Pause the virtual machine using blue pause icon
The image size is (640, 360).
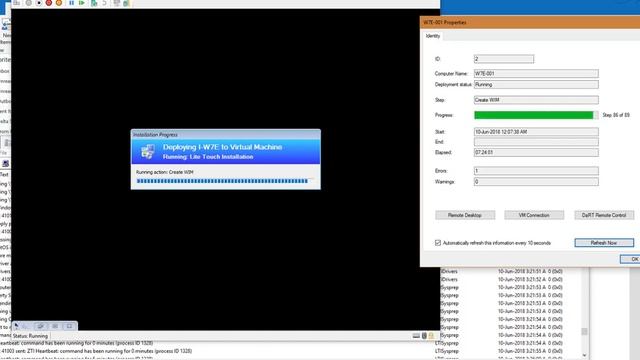[x=71, y=3]
